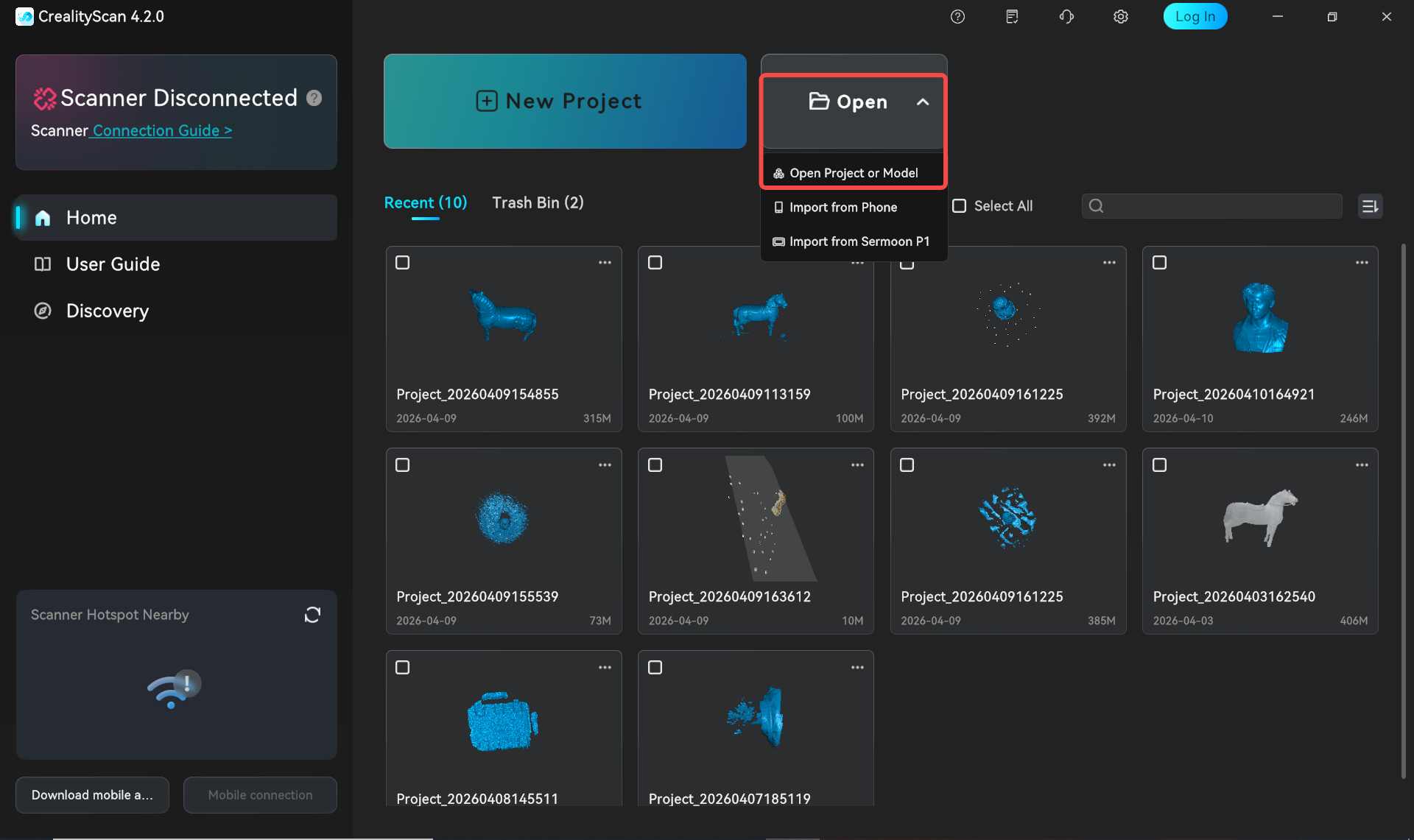Viewport: 1414px width, 840px height.
Task: Click the customer support headset icon
Action: (1066, 17)
